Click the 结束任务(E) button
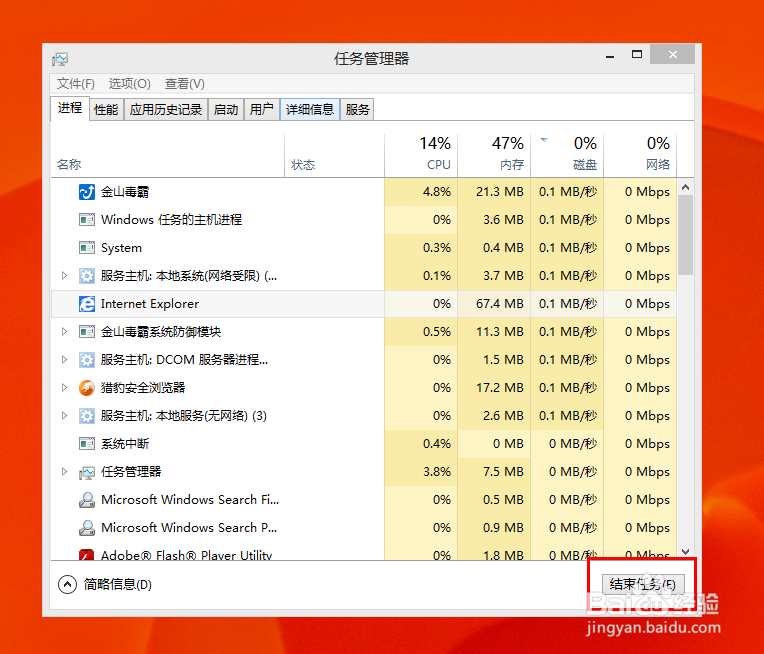 point(643,584)
